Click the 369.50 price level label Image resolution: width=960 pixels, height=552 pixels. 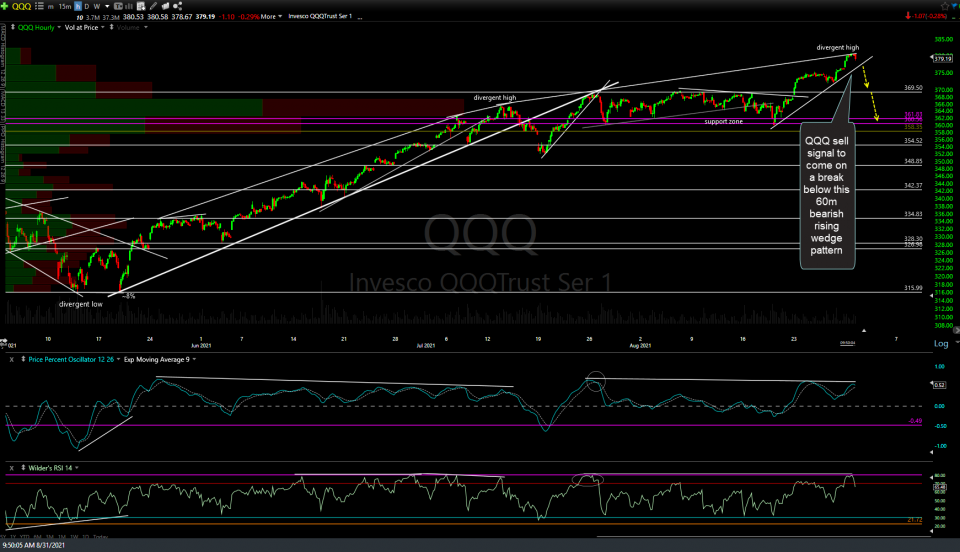tap(913, 88)
